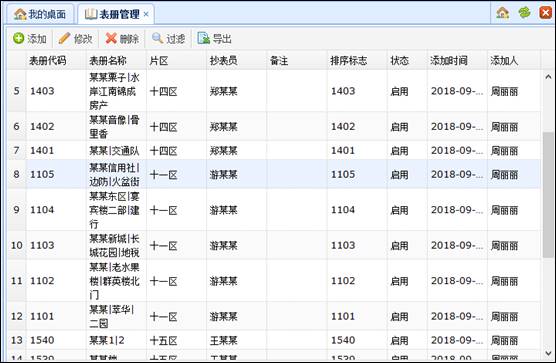Click the scrollbar up arrow
Image resolution: width=556 pixels, height=363 pixels.
(548, 77)
